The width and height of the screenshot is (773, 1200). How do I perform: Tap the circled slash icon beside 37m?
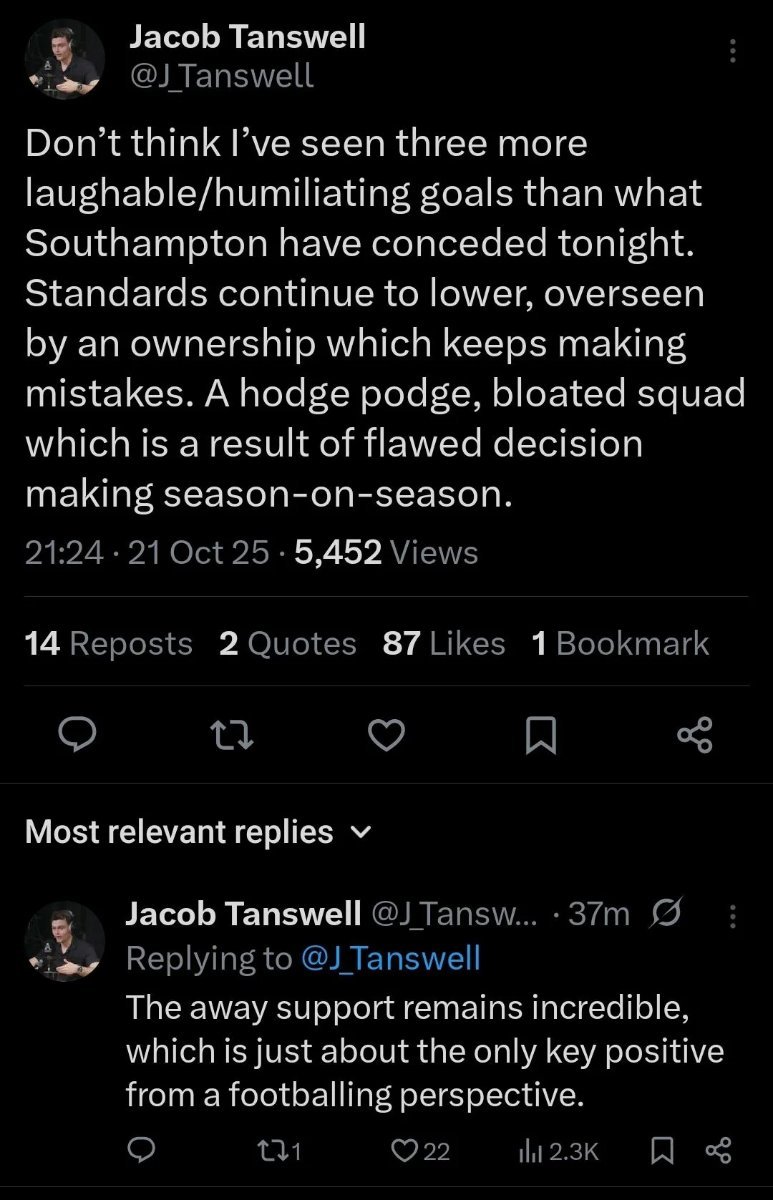coord(665,914)
